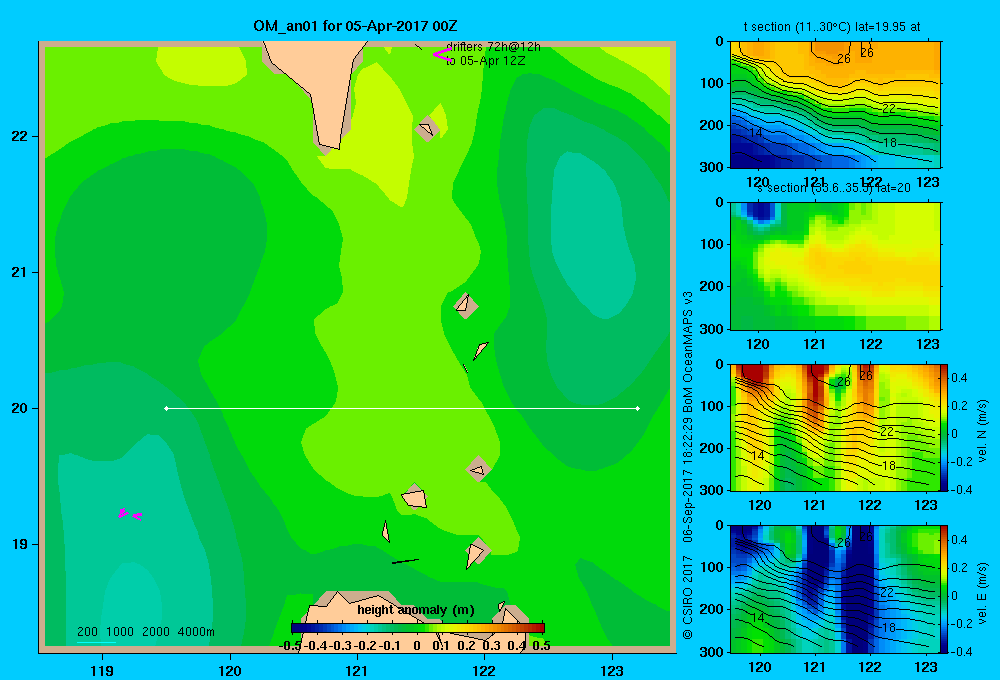Click the blue low-salinity patch in salinity panel

pyautogui.click(x=760, y=211)
